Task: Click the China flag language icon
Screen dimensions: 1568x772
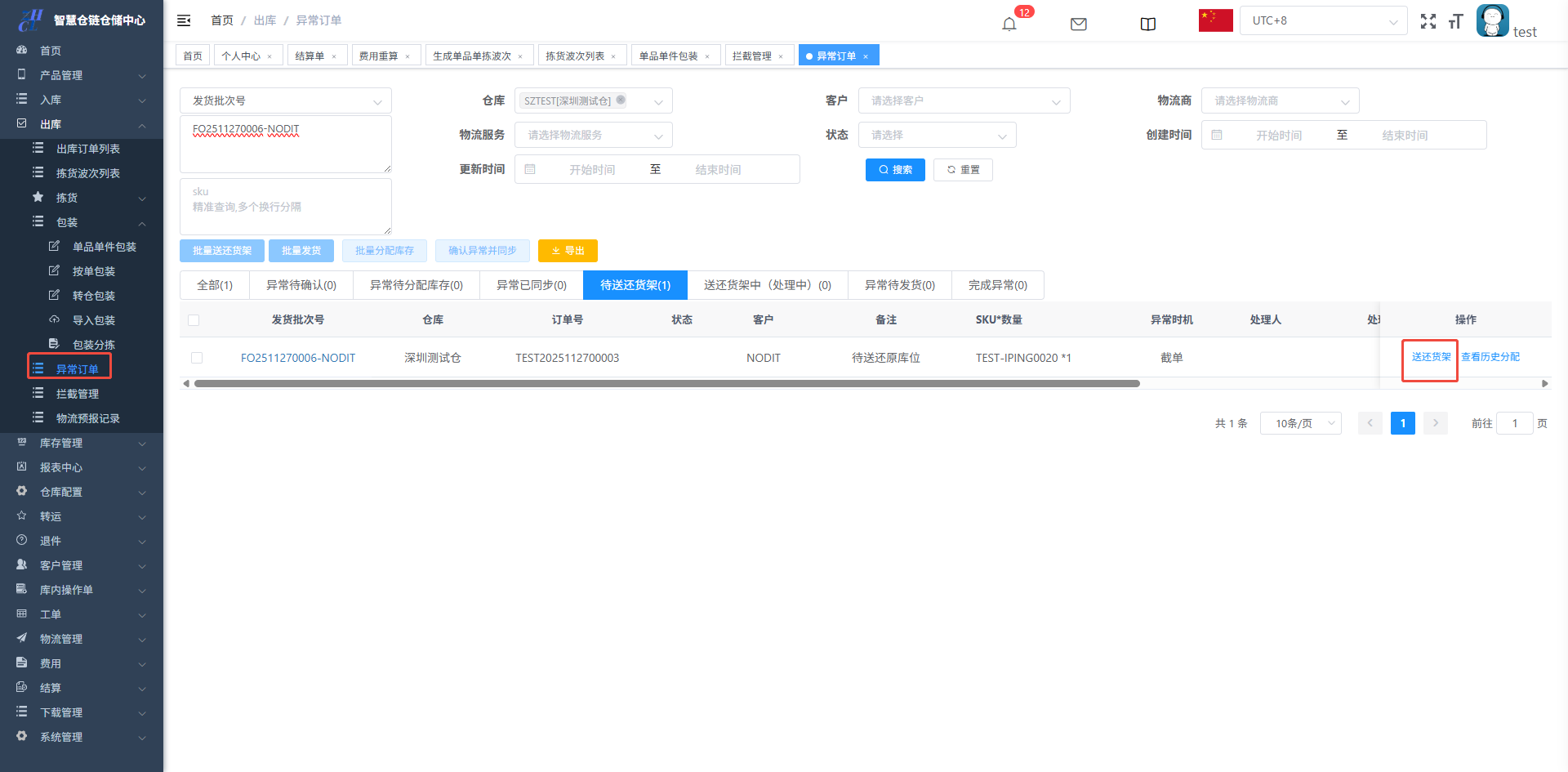Action: pyautogui.click(x=1215, y=20)
